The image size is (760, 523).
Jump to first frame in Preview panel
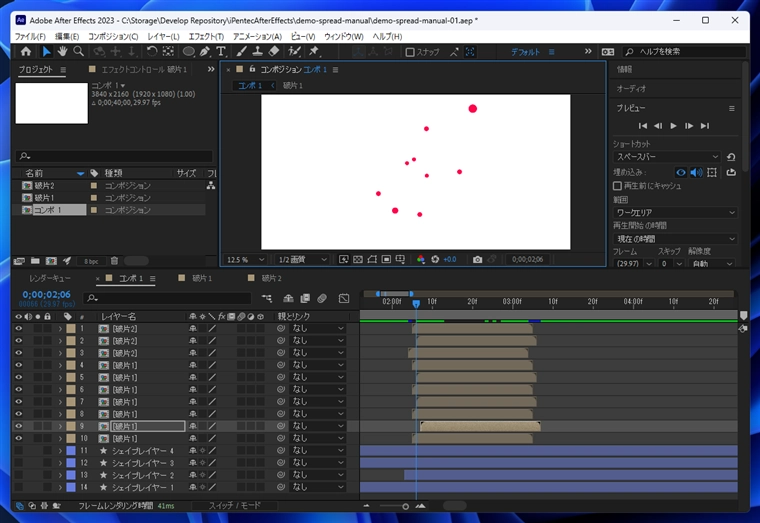point(643,126)
